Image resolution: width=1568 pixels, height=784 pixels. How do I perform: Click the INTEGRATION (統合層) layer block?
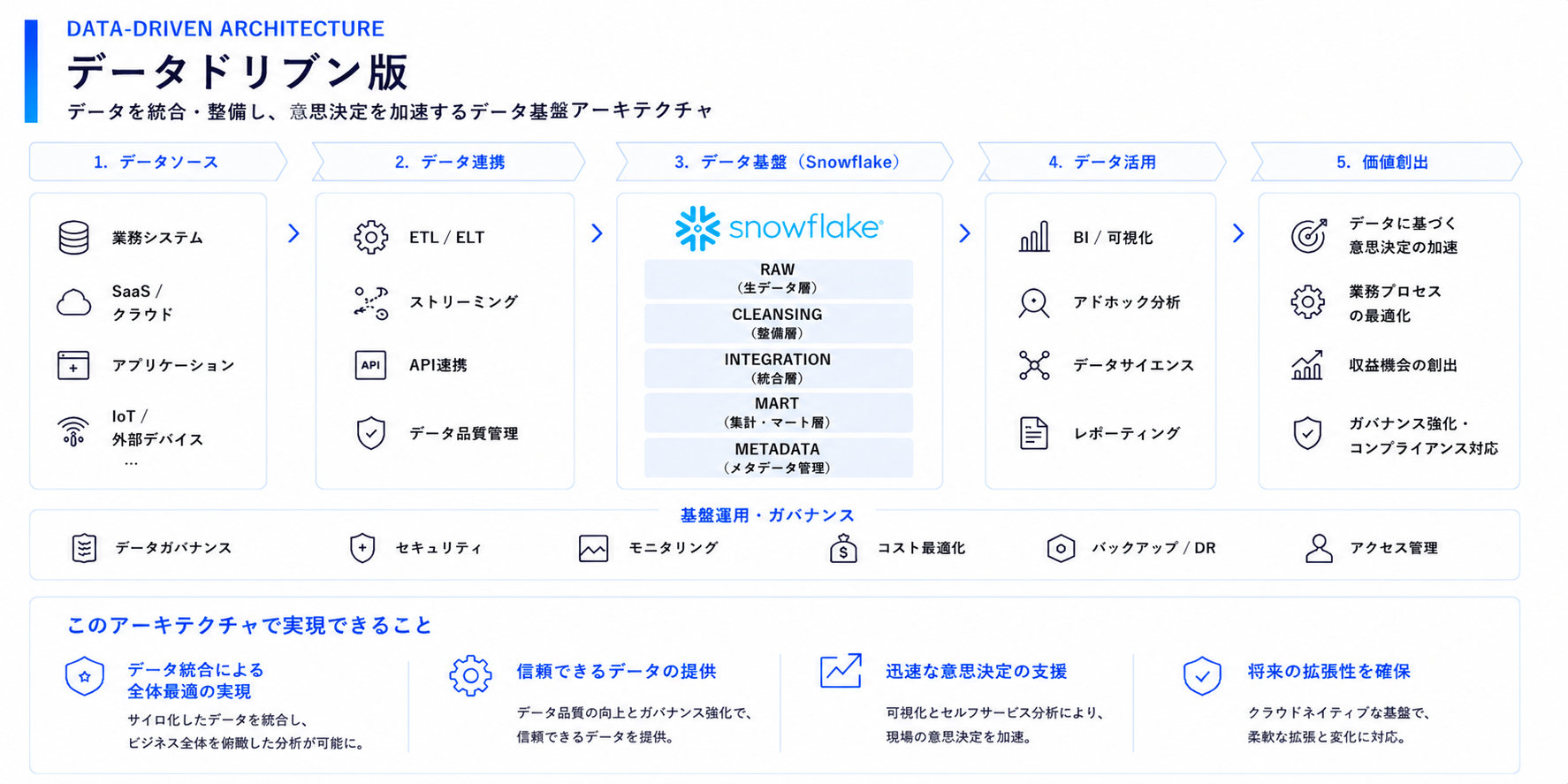point(778,369)
